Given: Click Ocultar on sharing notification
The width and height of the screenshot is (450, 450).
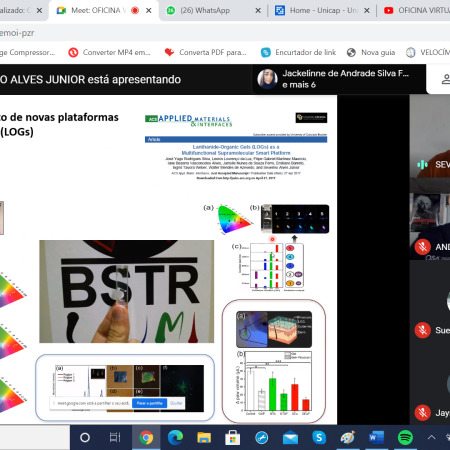Looking at the screenshot, I should pyautogui.click(x=176, y=403).
